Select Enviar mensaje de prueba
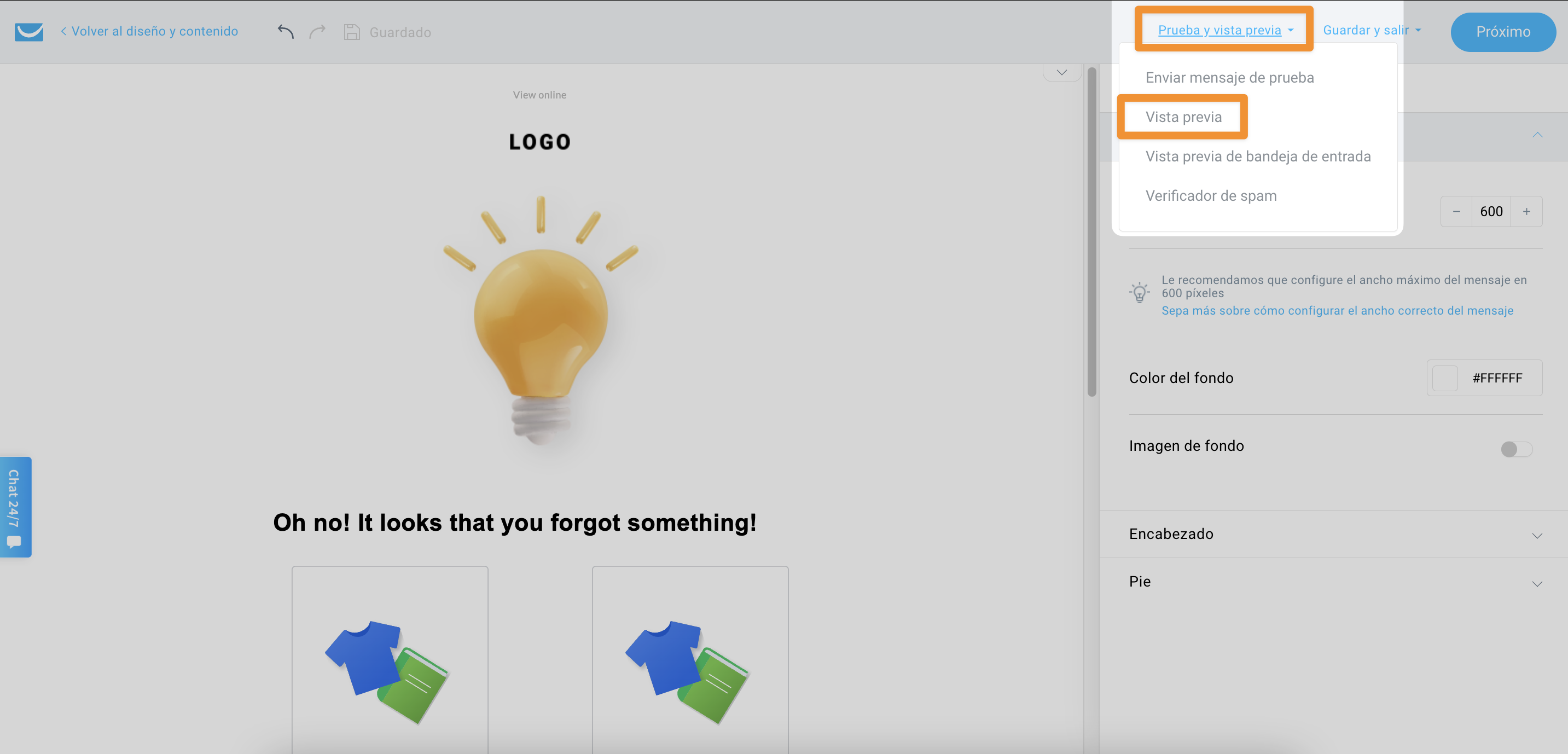 point(1229,77)
